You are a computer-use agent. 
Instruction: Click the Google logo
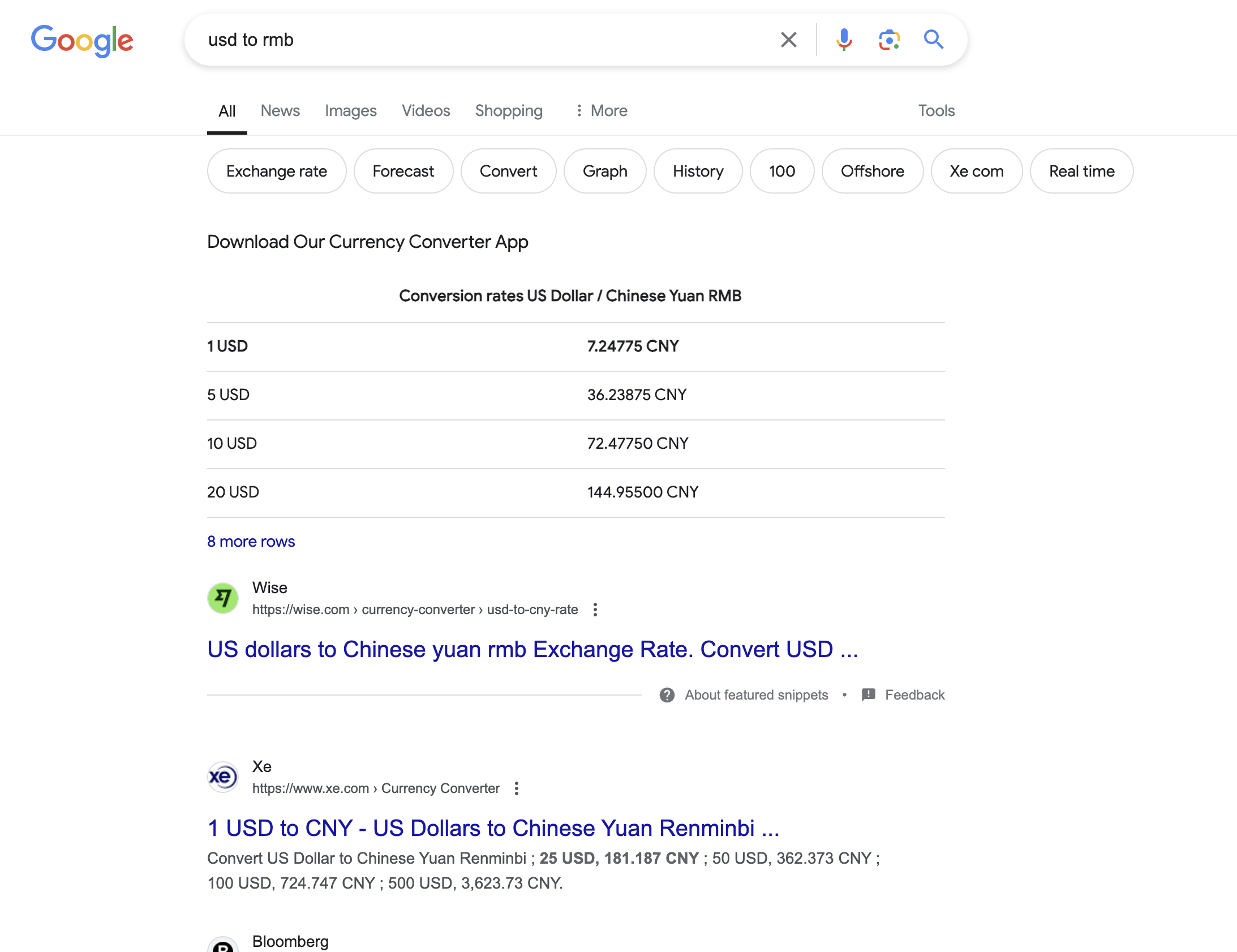click(82, 40)
